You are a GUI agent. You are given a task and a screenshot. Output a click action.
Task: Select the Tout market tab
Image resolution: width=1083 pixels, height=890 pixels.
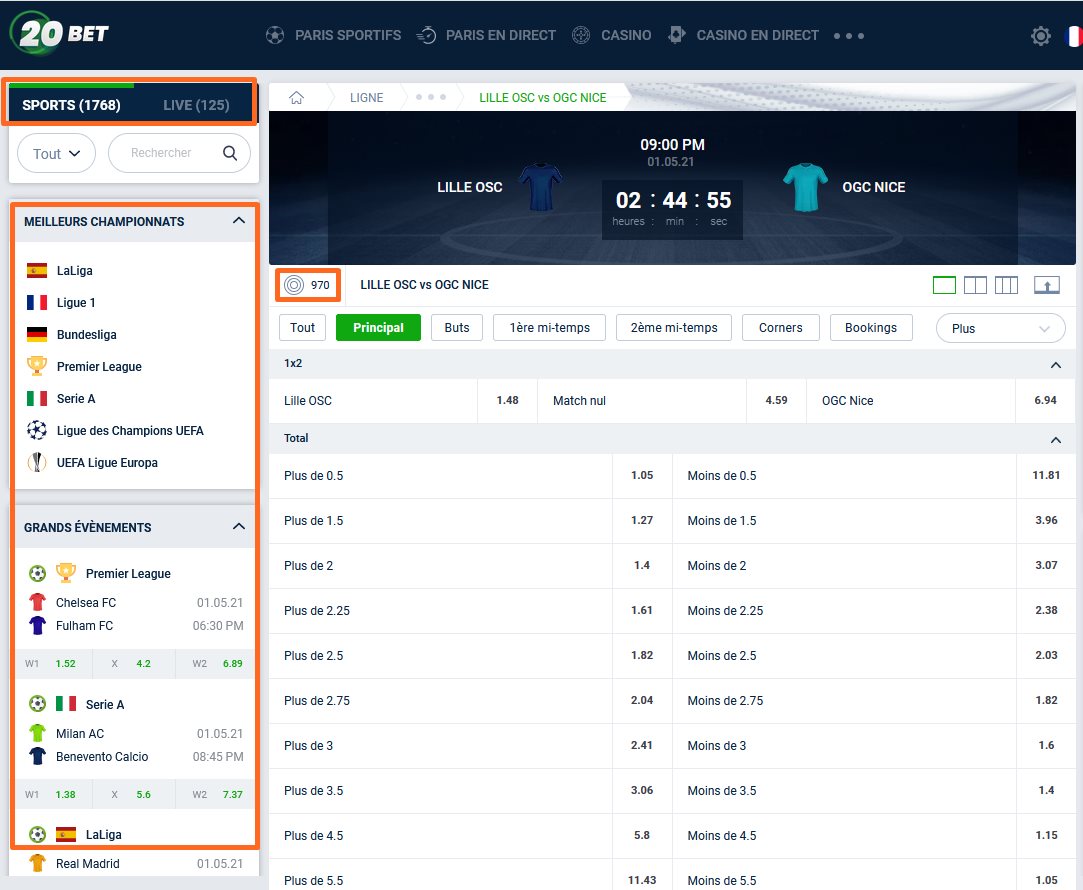click(x=303, y=327)
